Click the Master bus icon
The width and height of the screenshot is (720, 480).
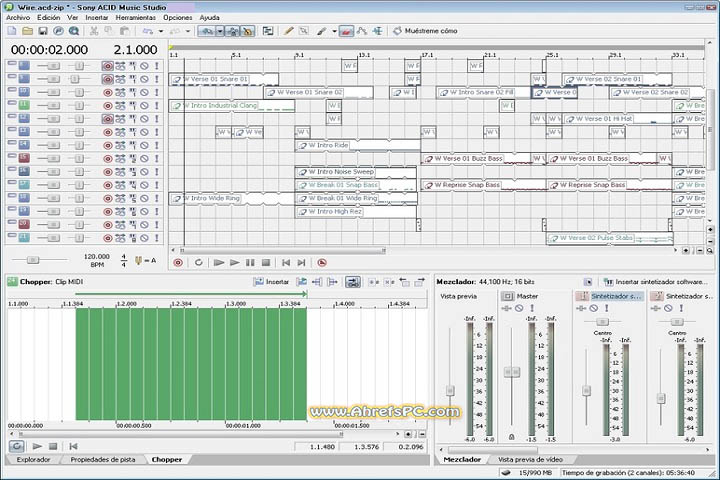pyautogui.click(x=507, y=296)
